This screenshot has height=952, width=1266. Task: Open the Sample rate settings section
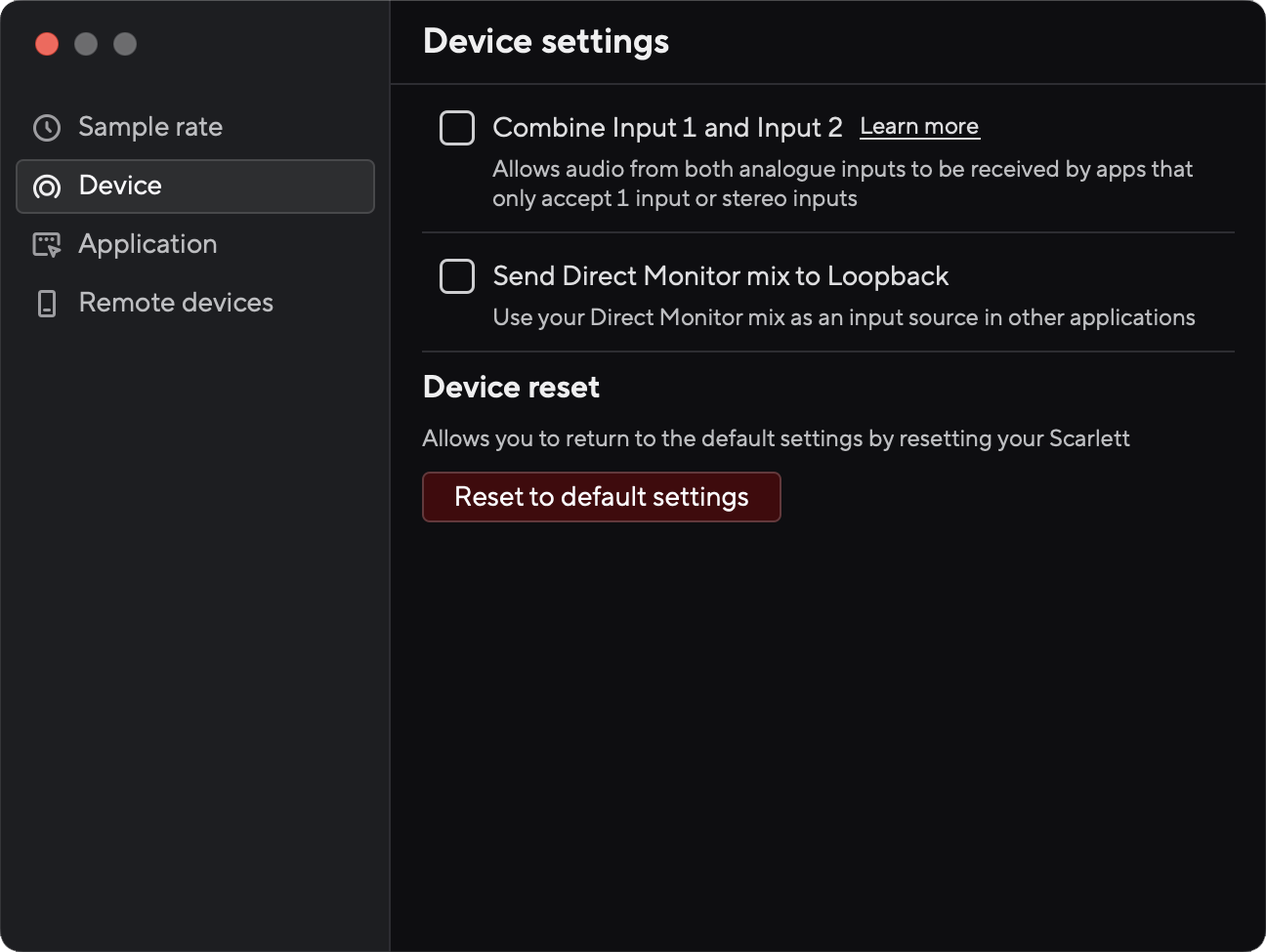coord(150,127)
